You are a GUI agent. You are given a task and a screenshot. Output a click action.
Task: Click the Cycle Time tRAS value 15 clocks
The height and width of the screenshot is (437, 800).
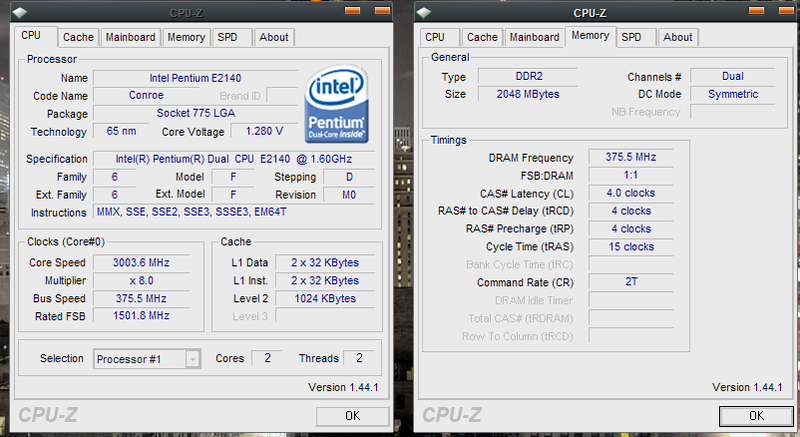[631, 247]
